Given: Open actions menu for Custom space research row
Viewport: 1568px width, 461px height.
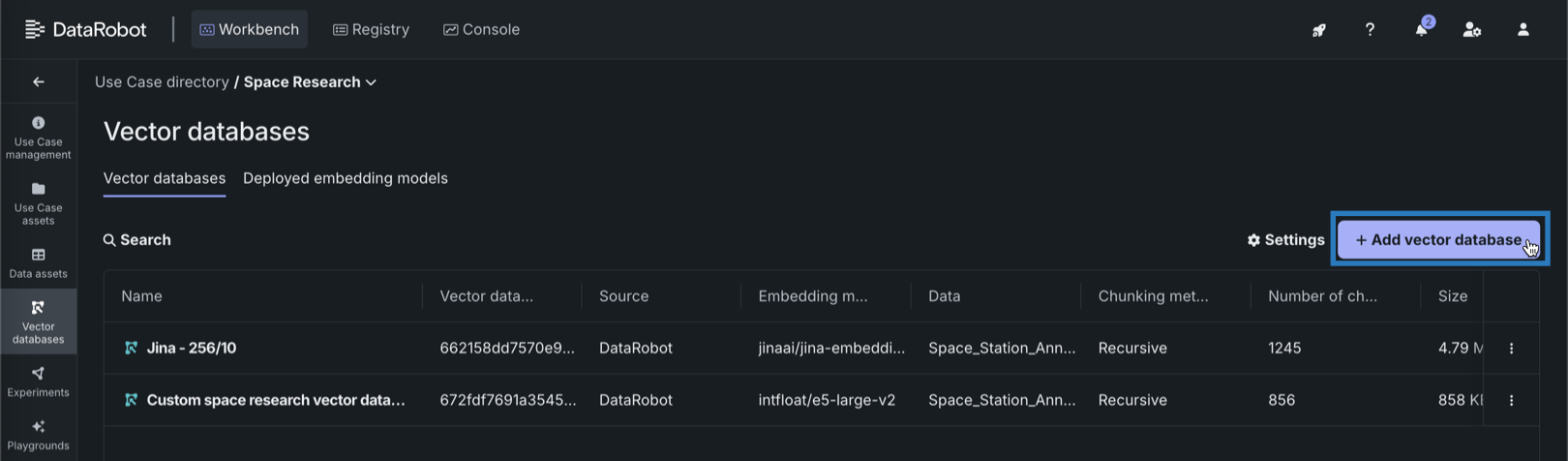Looking at the screenshot, I should click(1511, 401).
